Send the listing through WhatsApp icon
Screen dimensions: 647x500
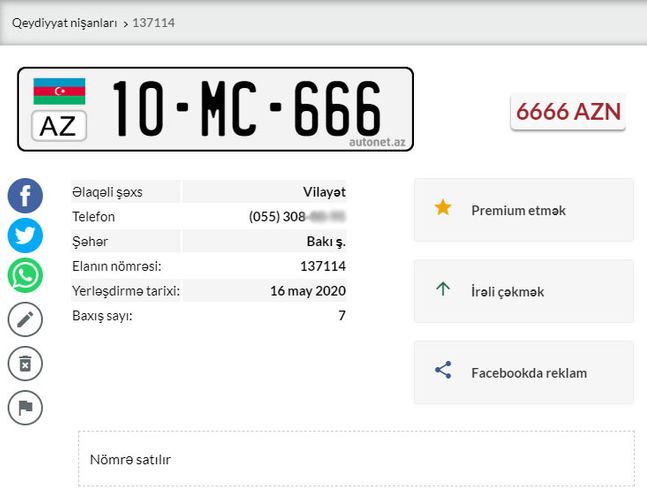pyautogui.click(x=25, y=275)
